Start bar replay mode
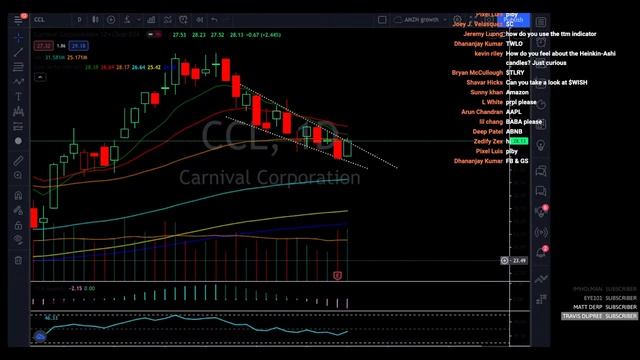The height and width of the screenshot is (360, 640). [x=200, y=20]
